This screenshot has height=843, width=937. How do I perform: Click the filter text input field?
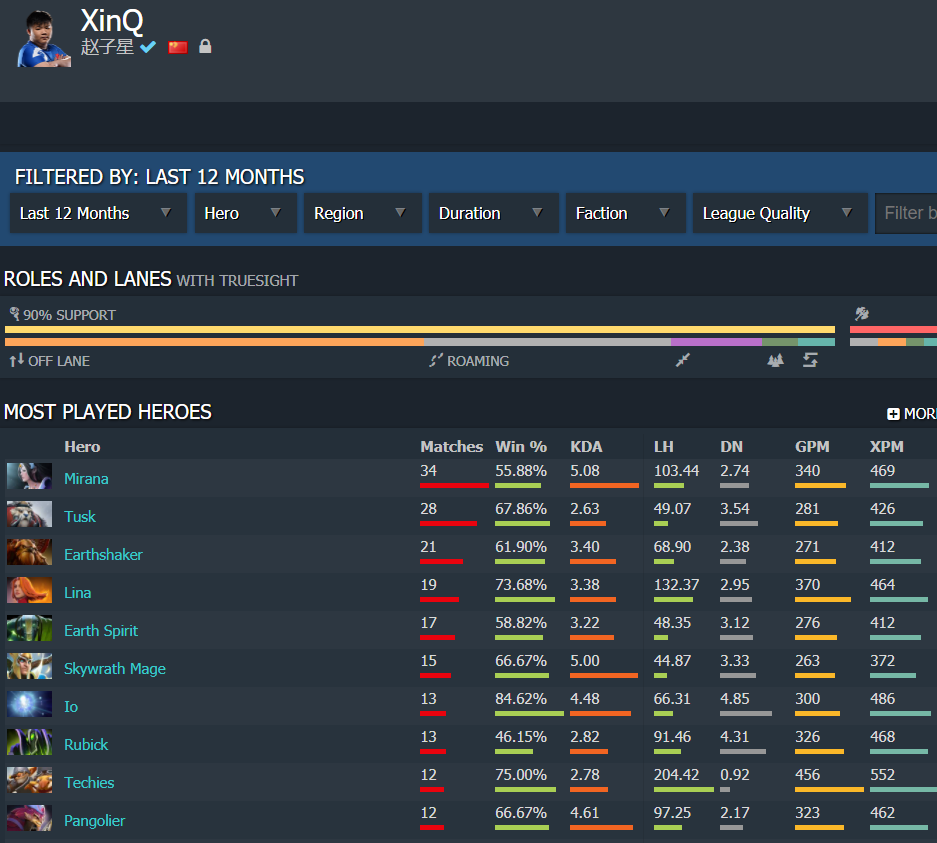(x=906, y=213)
